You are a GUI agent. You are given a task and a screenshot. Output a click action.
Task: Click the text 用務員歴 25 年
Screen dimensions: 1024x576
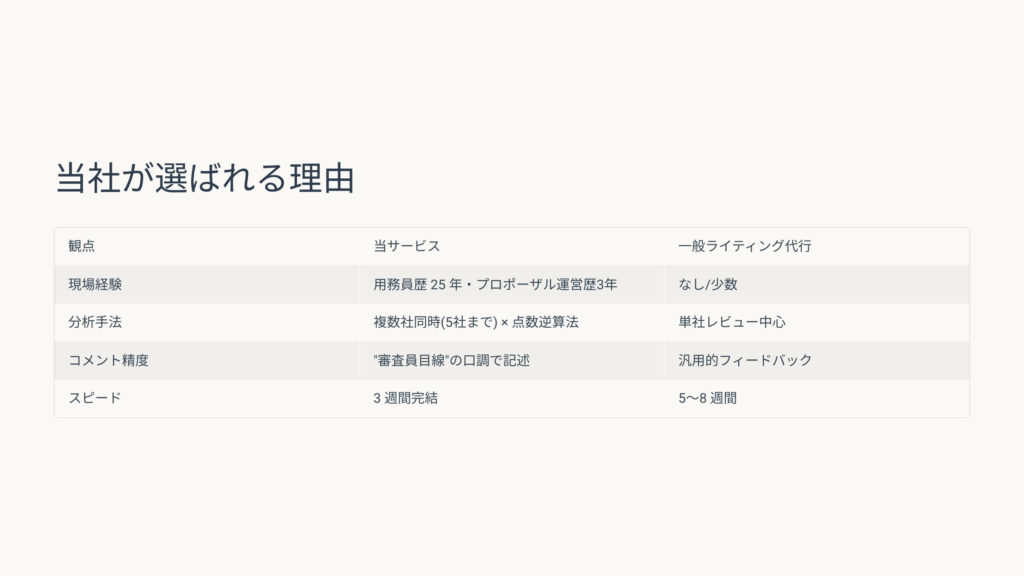coord(416,284)
